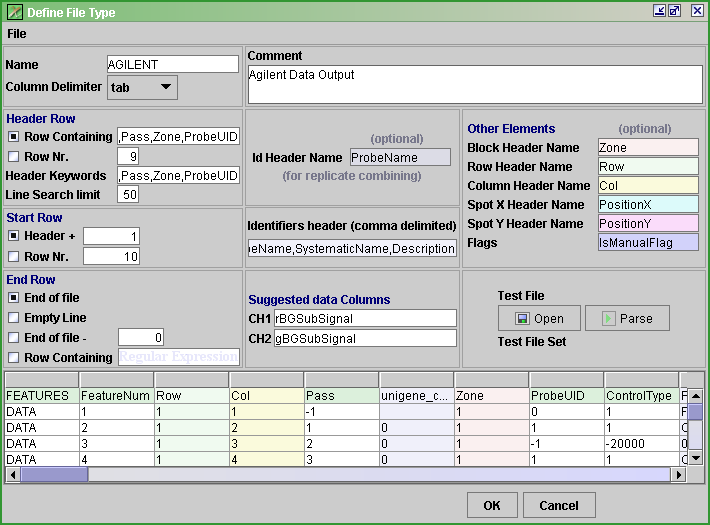The image size is (710, 525).
Task: Select 'End of file' End Row option
Action: click(14, 298)
